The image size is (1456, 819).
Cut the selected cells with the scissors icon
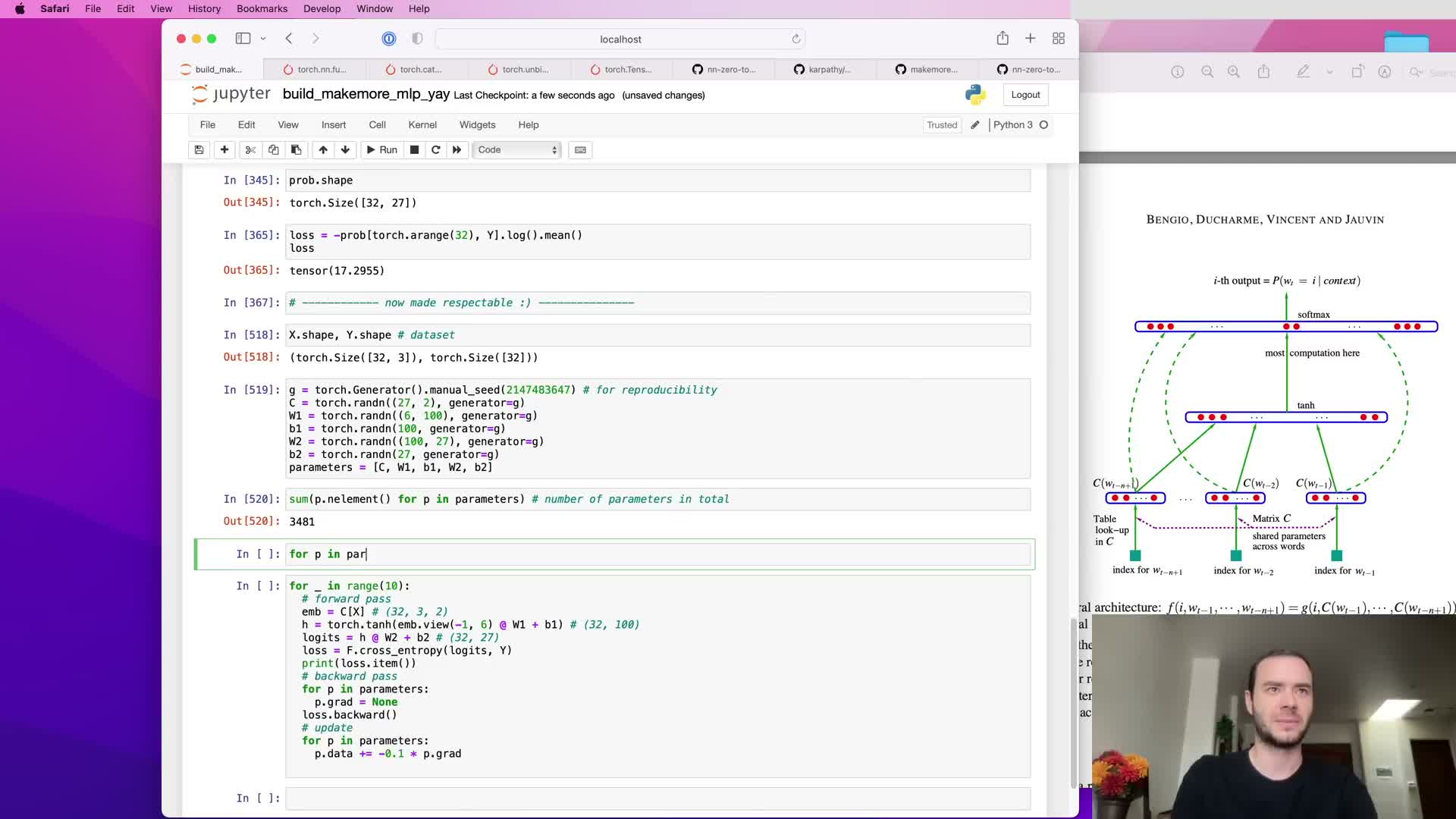click(x=250, y=149)
